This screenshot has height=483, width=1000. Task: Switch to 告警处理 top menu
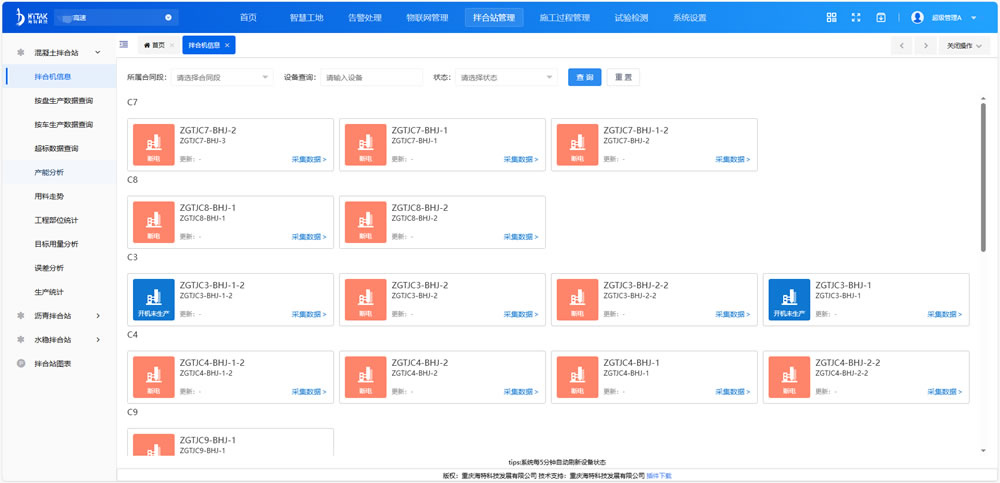[364, 18]
